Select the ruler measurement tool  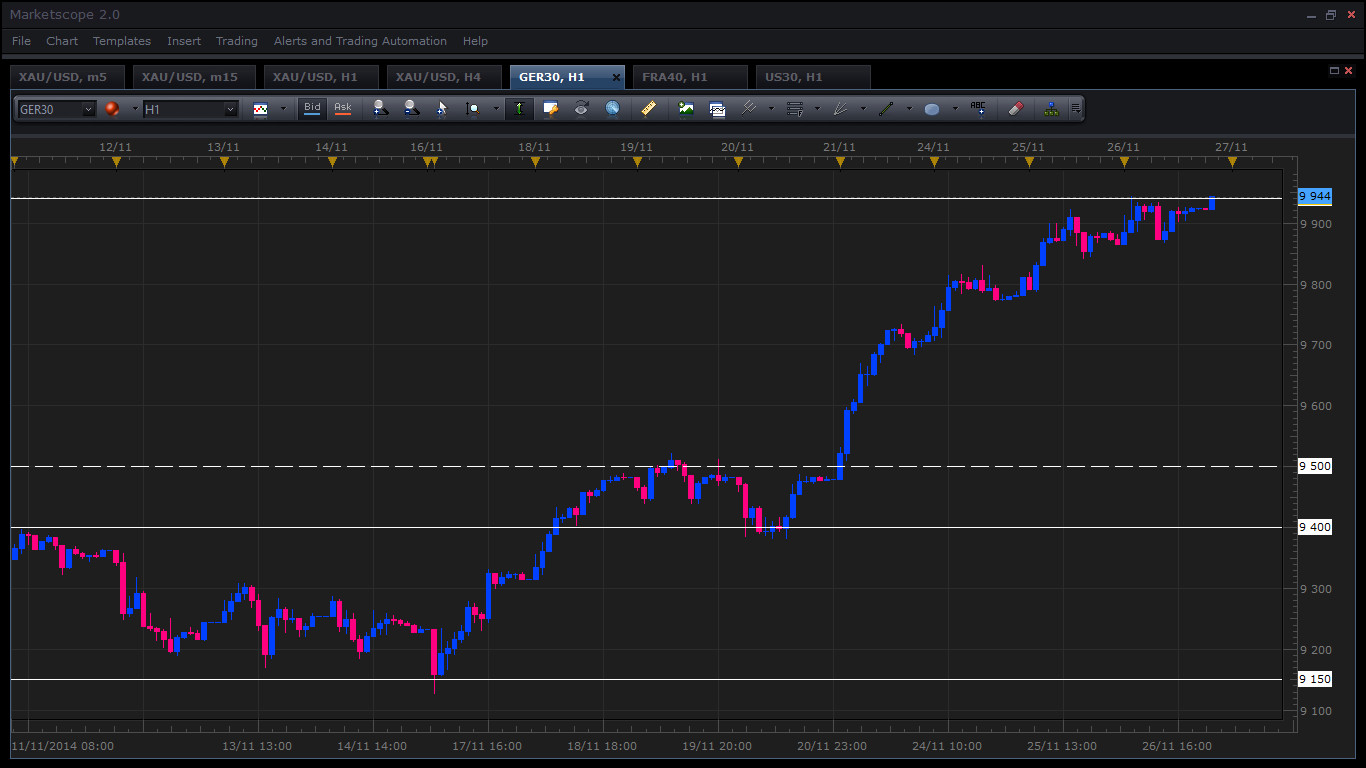[x=648, y=109]
